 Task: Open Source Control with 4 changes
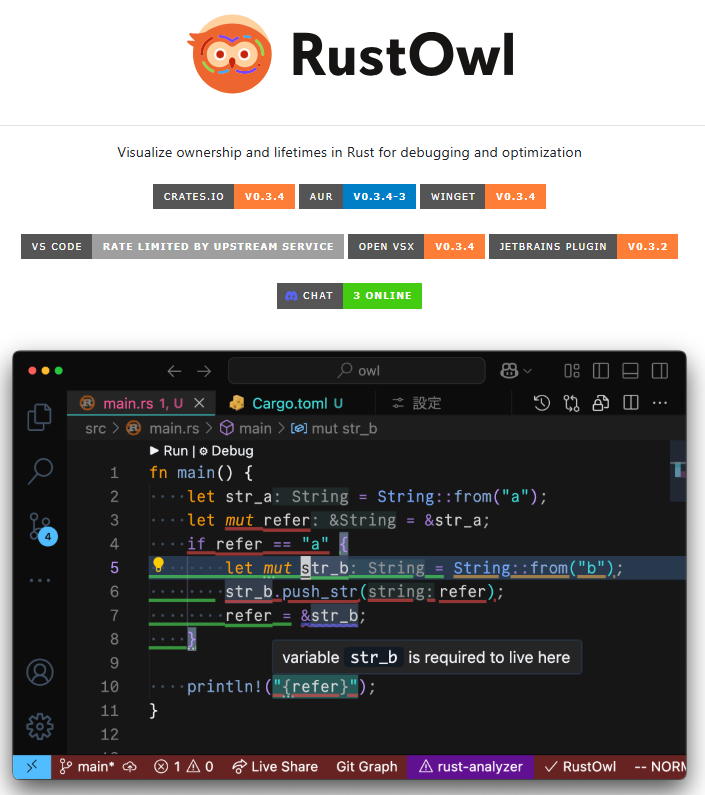(40, 527)
